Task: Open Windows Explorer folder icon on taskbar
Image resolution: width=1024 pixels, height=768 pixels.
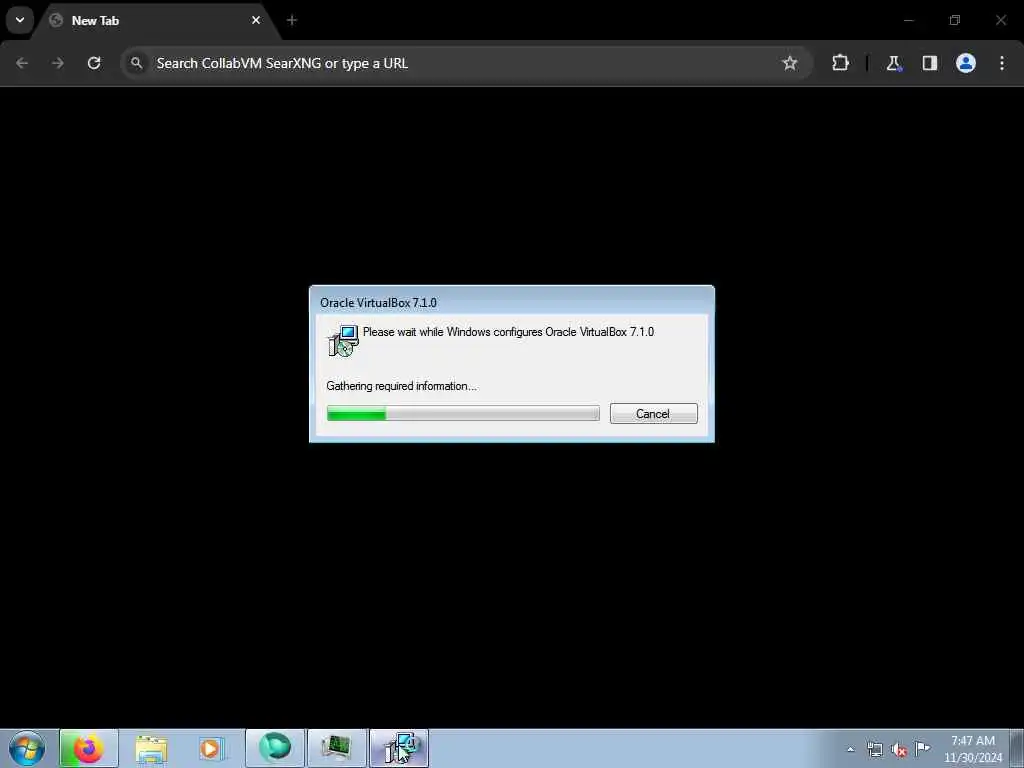Action: (151, 748)
